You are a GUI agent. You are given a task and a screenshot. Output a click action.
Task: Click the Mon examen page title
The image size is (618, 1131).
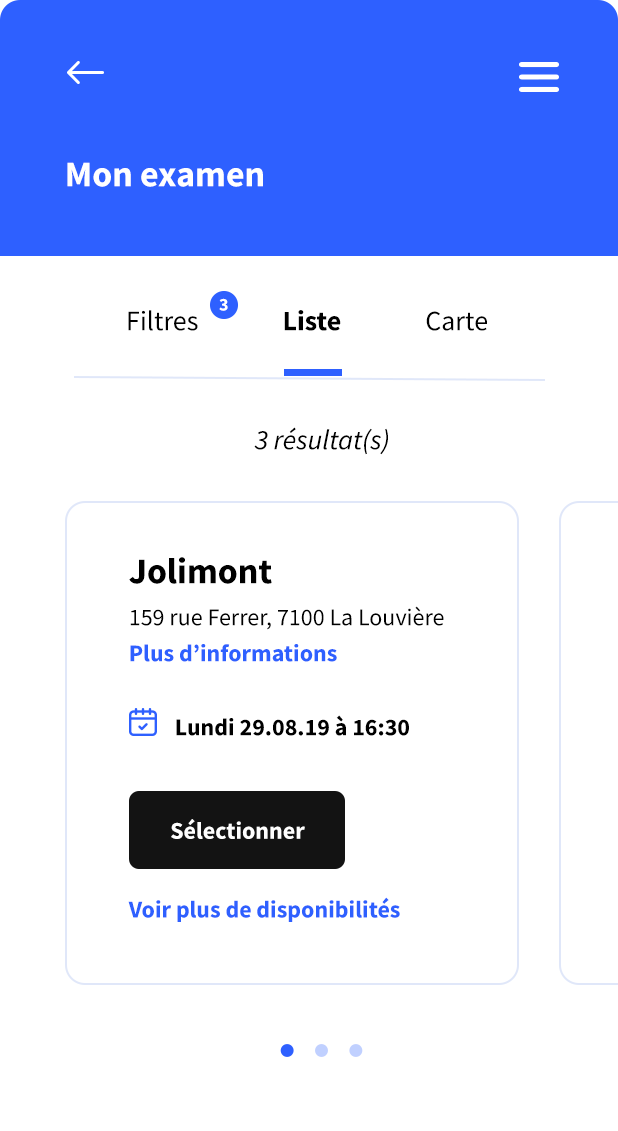(165, 175)
